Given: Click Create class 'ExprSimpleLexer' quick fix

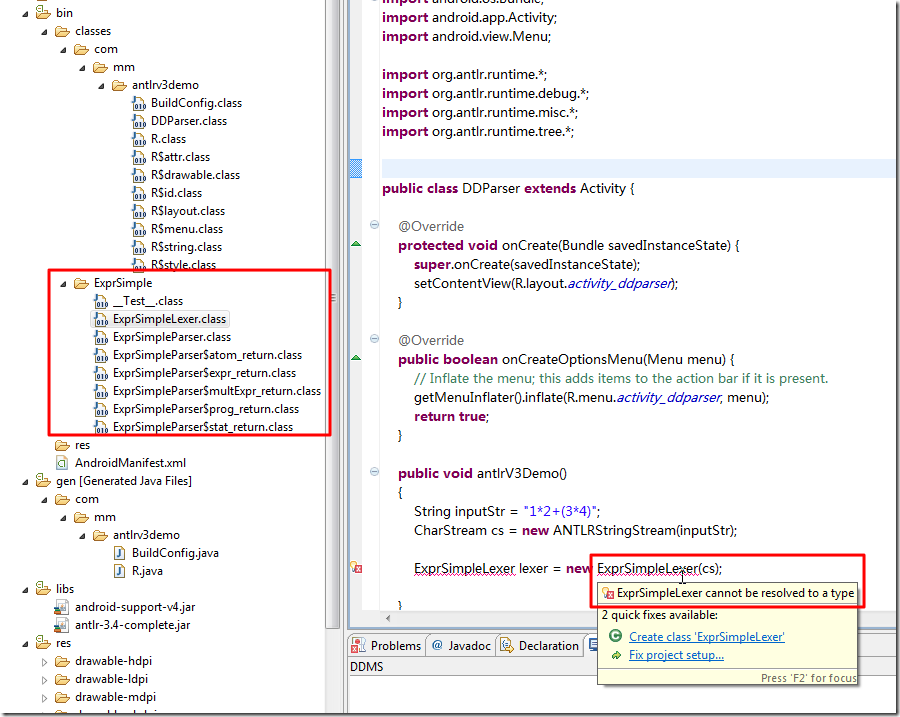Looking at the screenshot, I should click(x=707, y=637).
